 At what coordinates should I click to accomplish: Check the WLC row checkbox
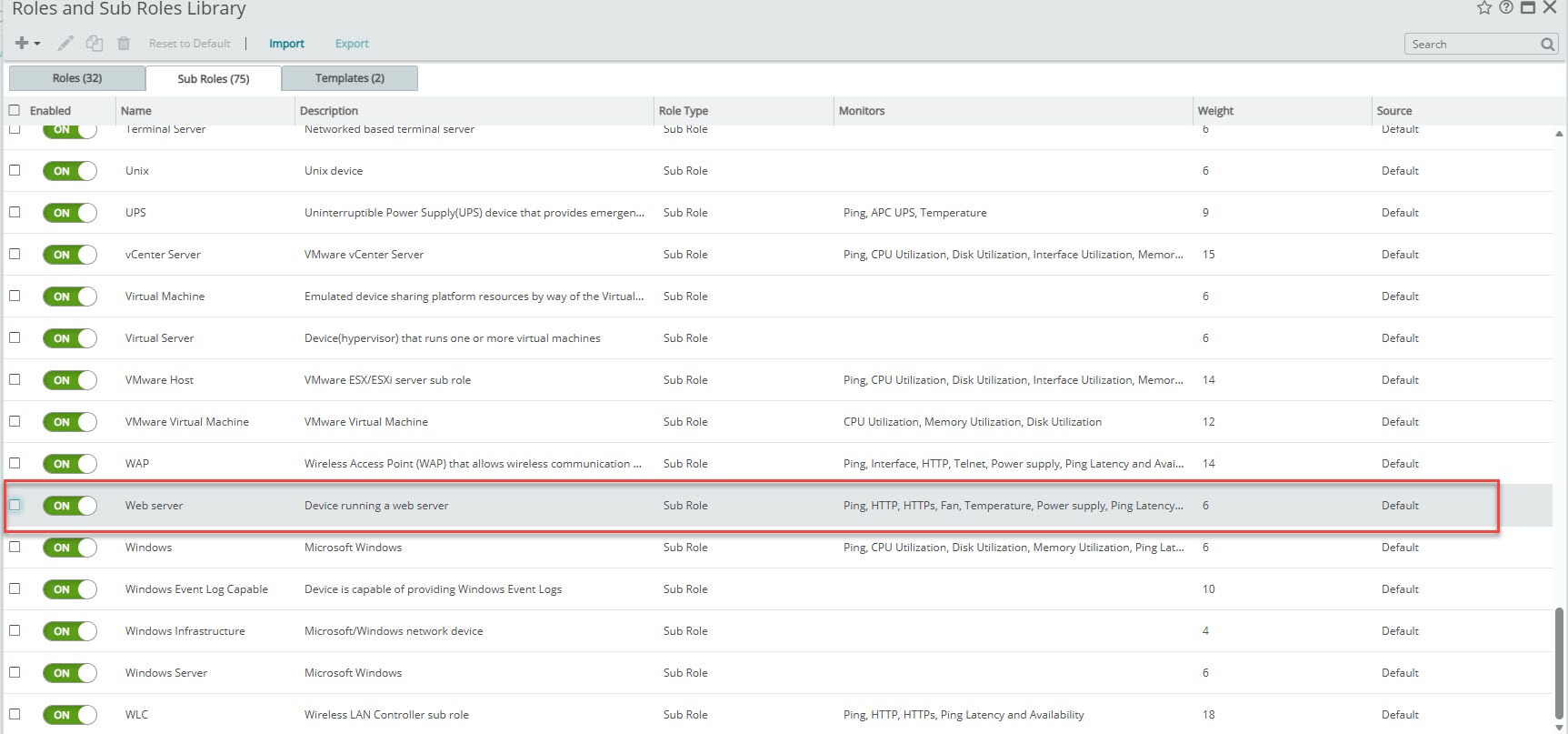(15, 714)
